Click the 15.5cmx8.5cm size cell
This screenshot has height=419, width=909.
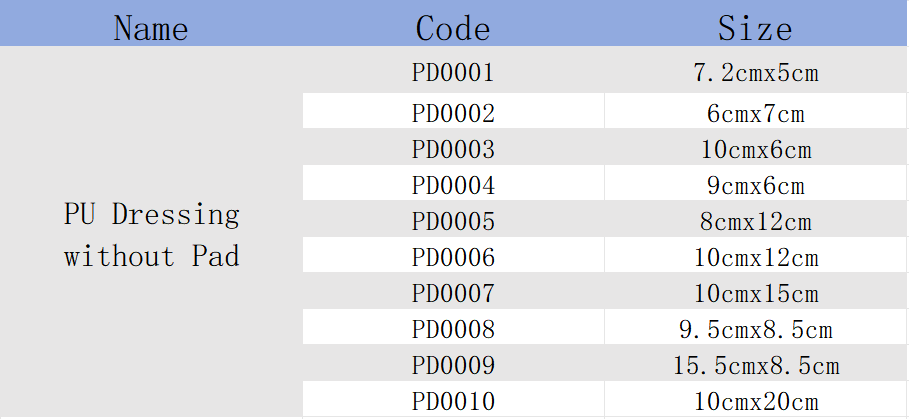point(755,362)
